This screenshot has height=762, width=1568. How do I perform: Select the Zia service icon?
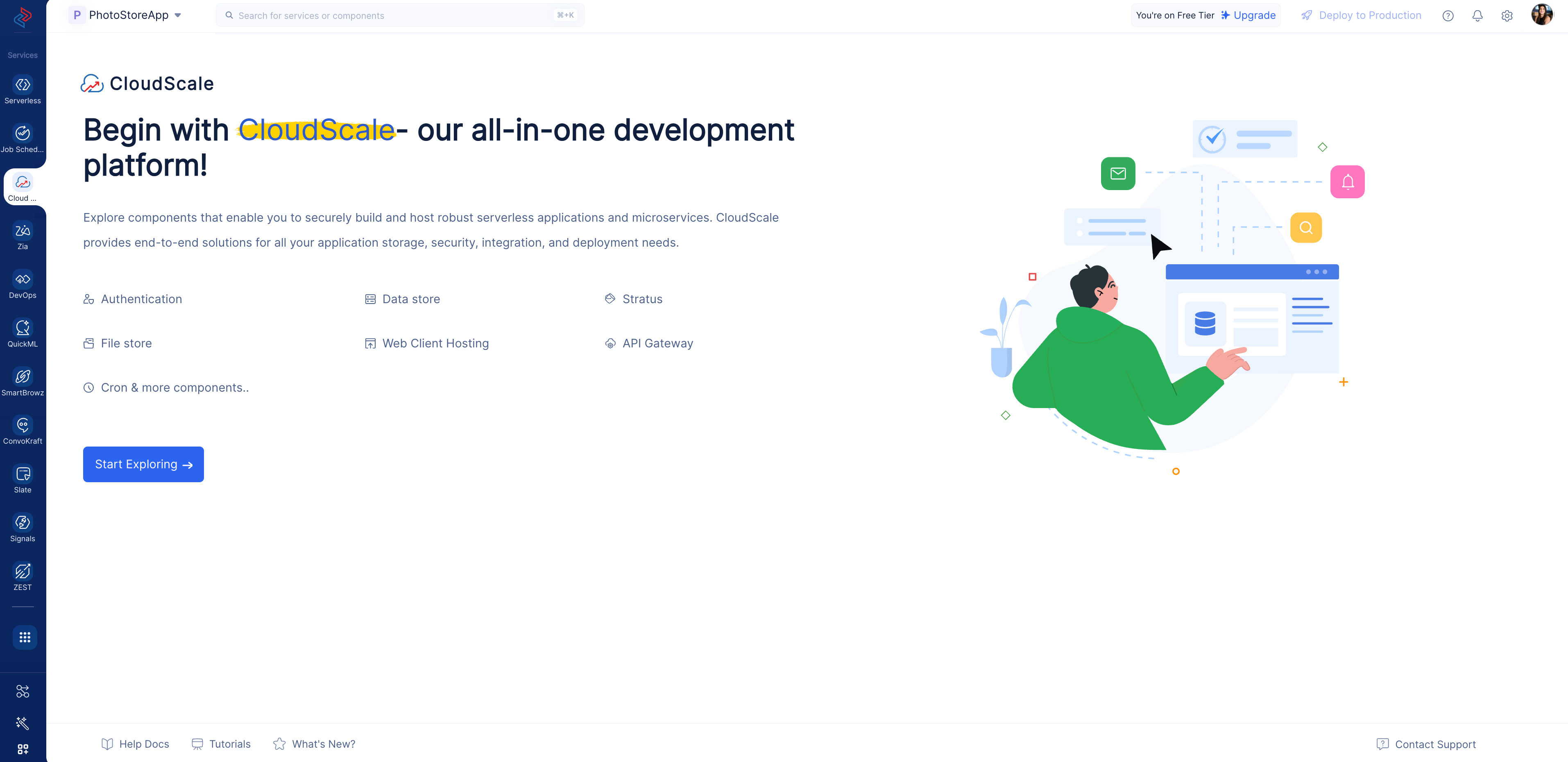23,231
